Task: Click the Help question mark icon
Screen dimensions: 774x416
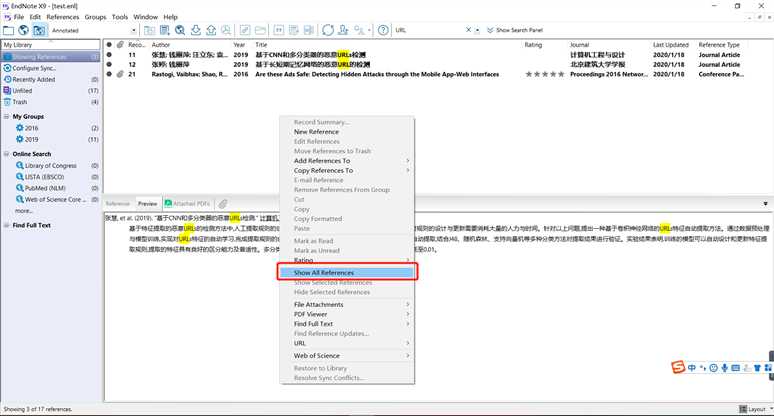Action: pos(383,31)
